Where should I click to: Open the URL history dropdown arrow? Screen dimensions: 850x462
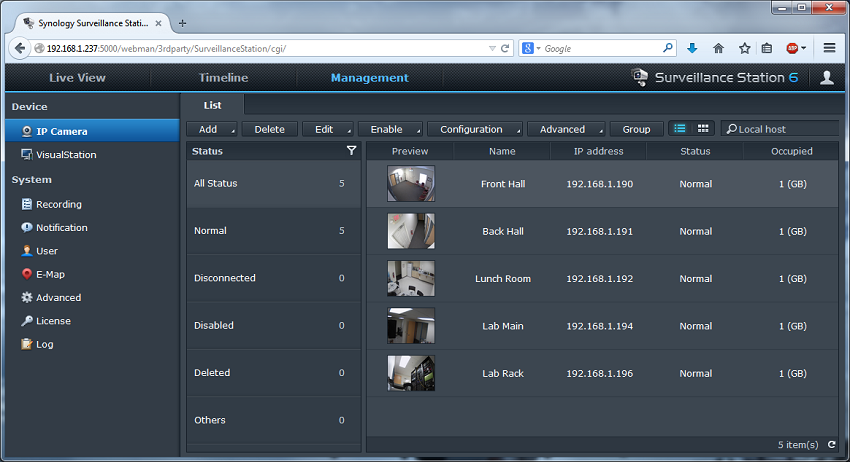pos(492,49)
